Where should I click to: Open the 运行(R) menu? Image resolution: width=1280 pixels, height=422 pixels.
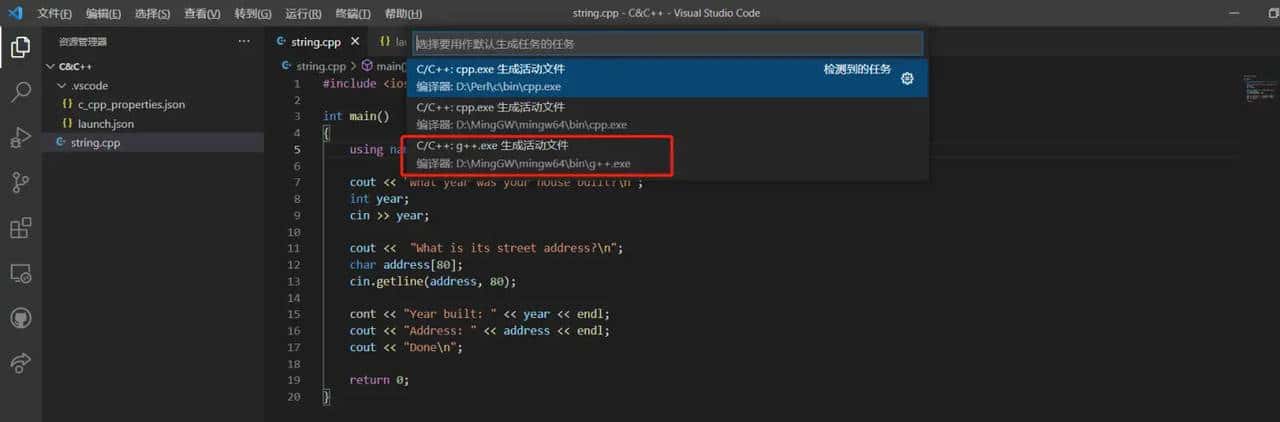pos(303,14)
